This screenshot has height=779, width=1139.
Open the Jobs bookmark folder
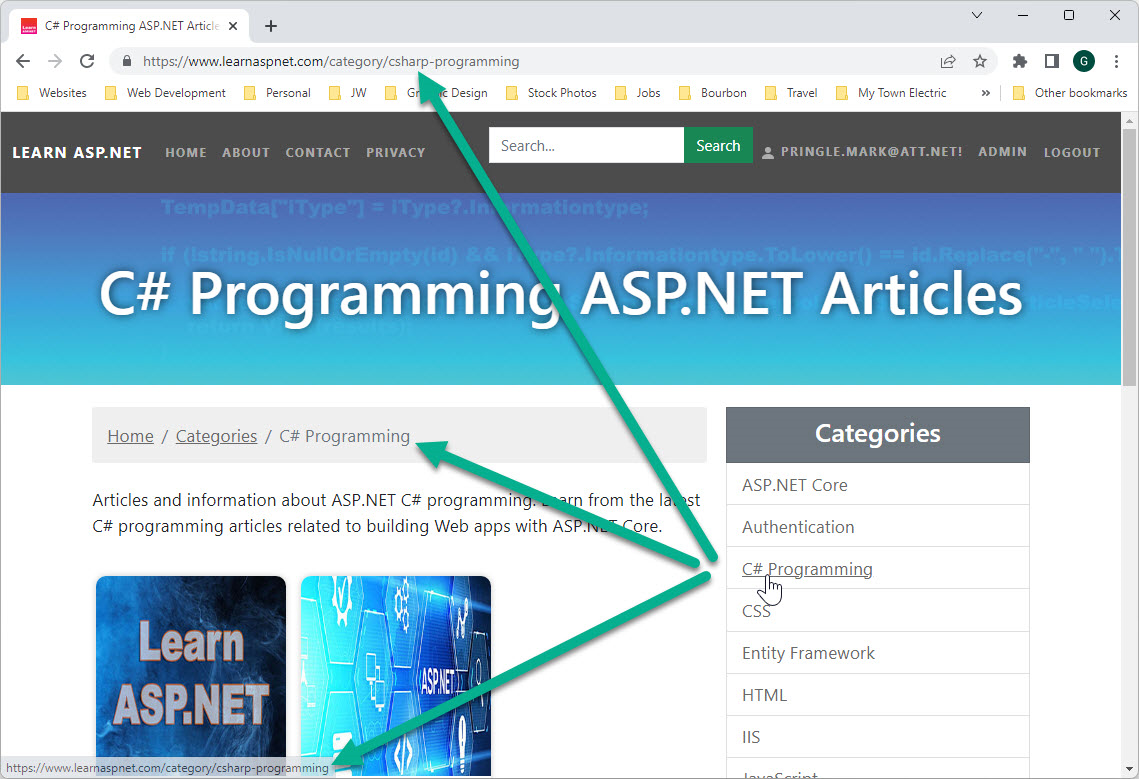pos(638,93)
